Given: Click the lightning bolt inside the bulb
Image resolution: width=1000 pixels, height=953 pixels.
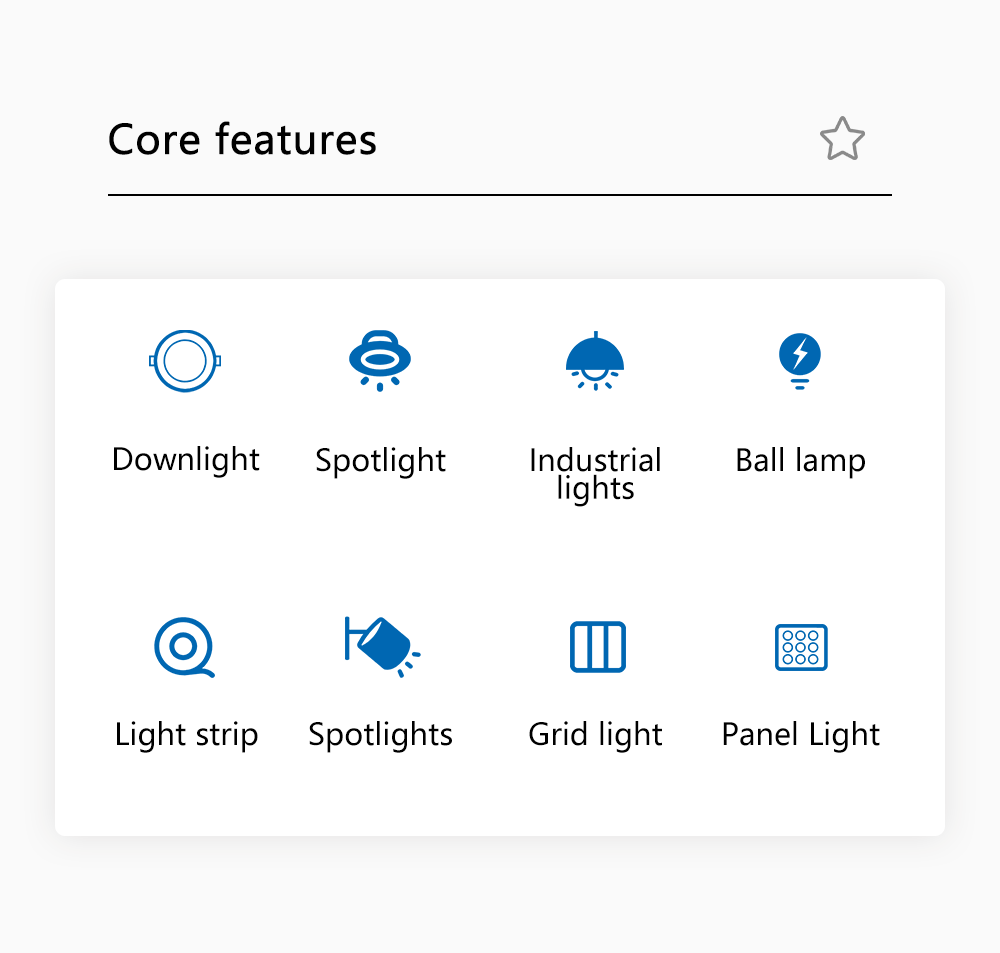Looking at the screenshot, I should pos(800,353).
